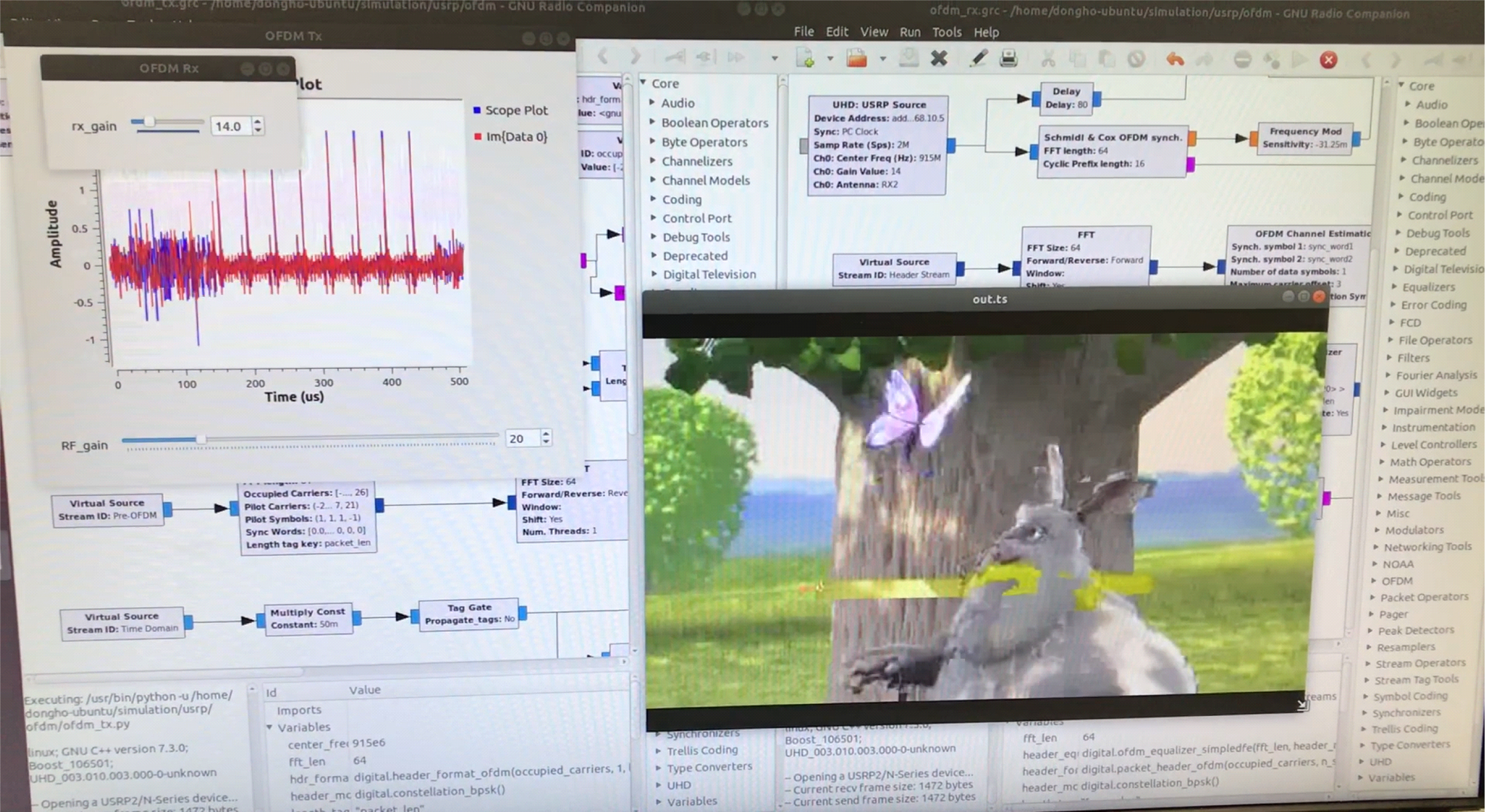Click the Copy toolbar icon
Screen dimensions: 1485x812
pyautogui.click(x=1077, y=59)
